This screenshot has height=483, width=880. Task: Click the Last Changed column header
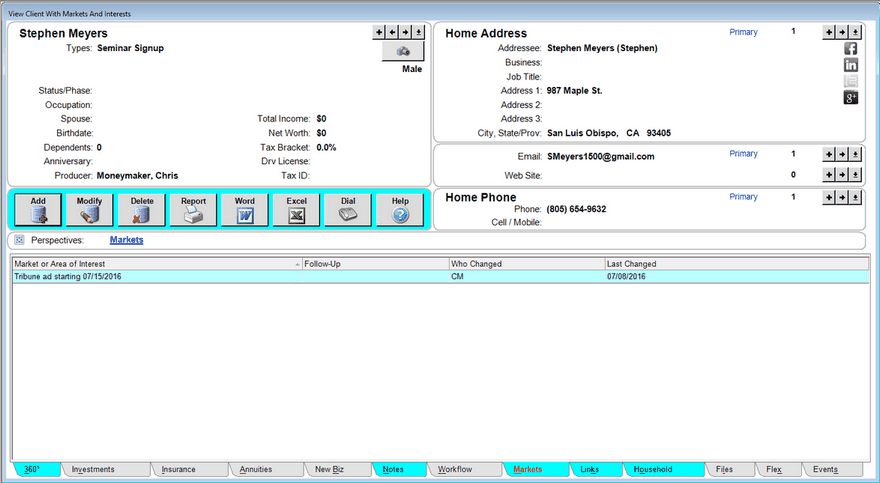735,264
